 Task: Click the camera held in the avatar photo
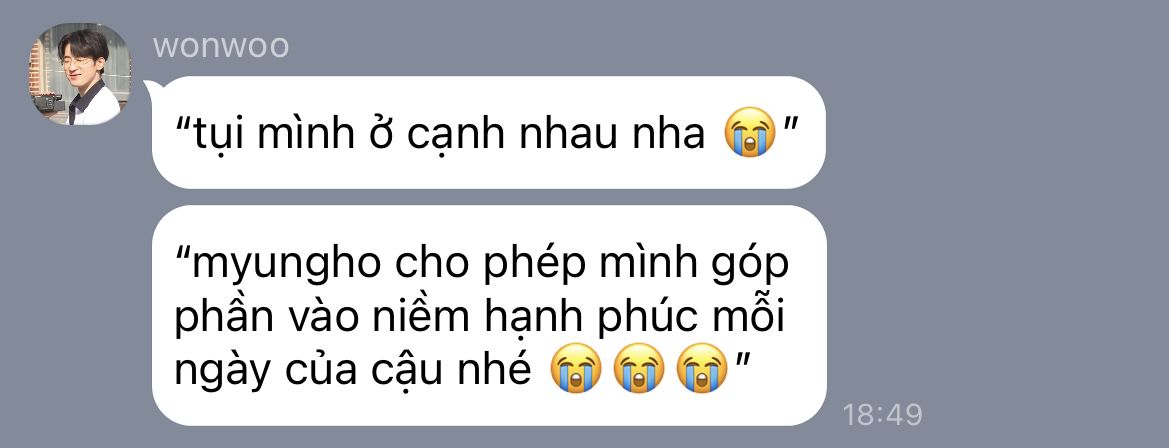(x=49, y=102)
